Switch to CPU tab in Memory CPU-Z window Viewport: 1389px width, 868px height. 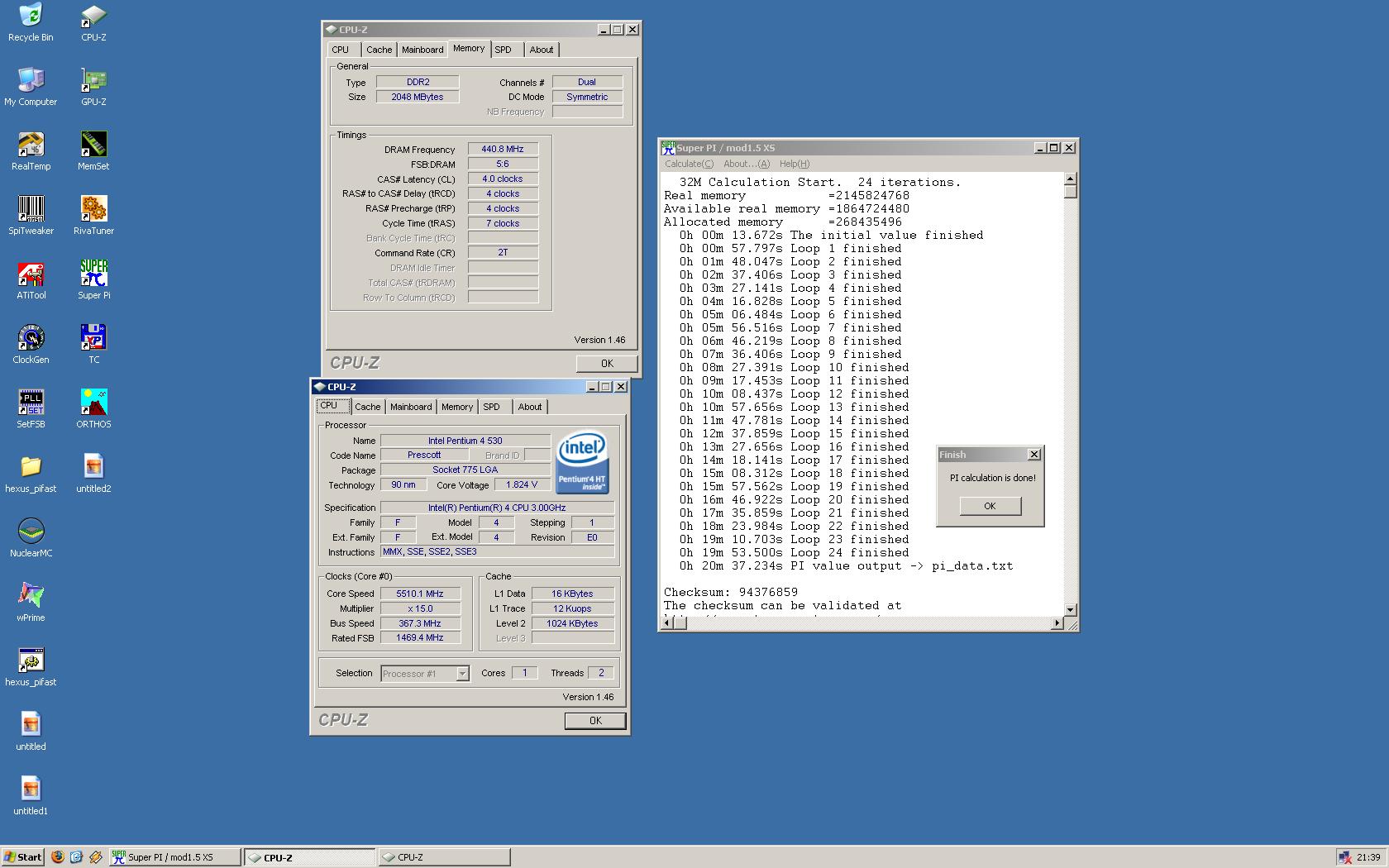pyautogui.click(x=340, y=50)
